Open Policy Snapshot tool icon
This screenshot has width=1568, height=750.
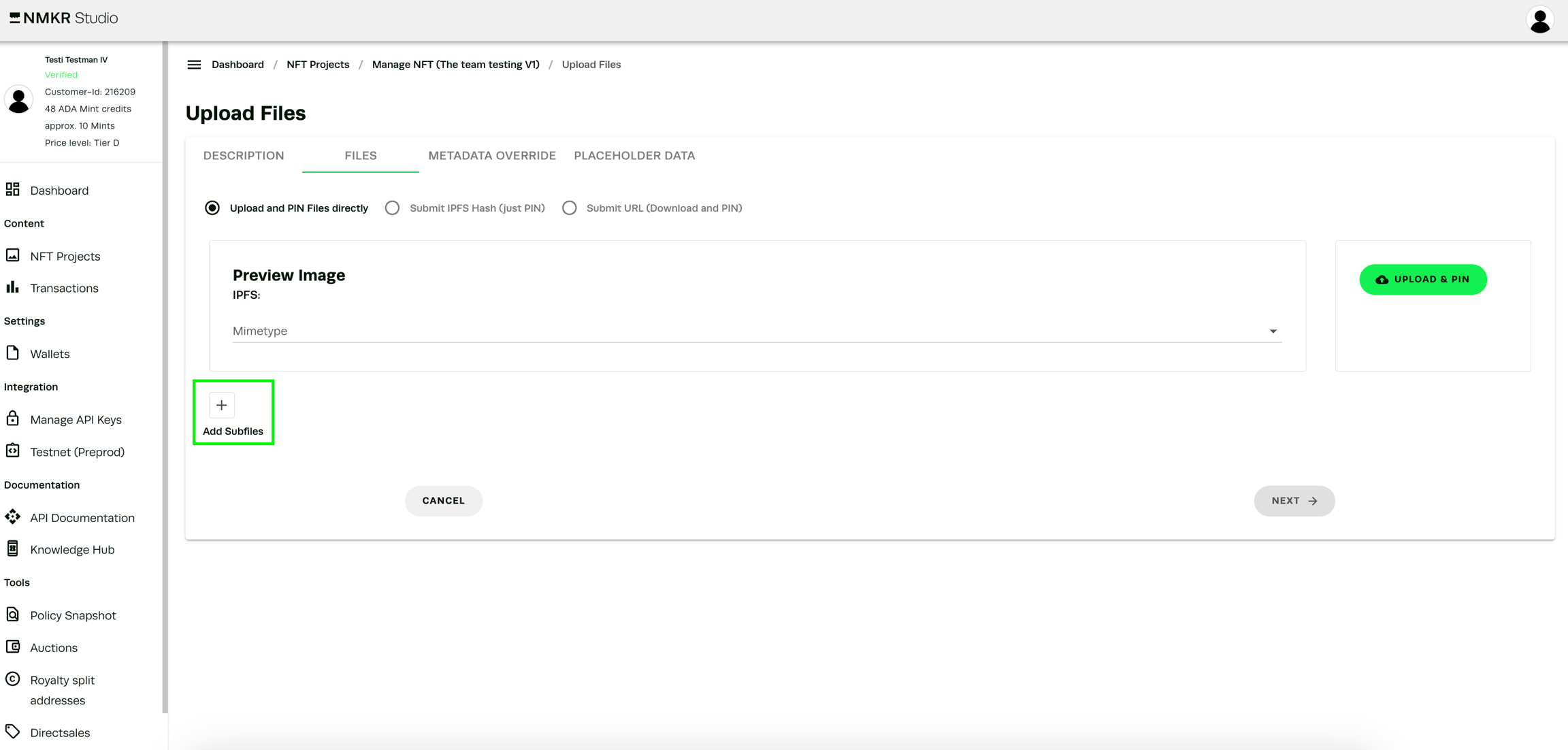pyautogui.click(x=13, y=615)
